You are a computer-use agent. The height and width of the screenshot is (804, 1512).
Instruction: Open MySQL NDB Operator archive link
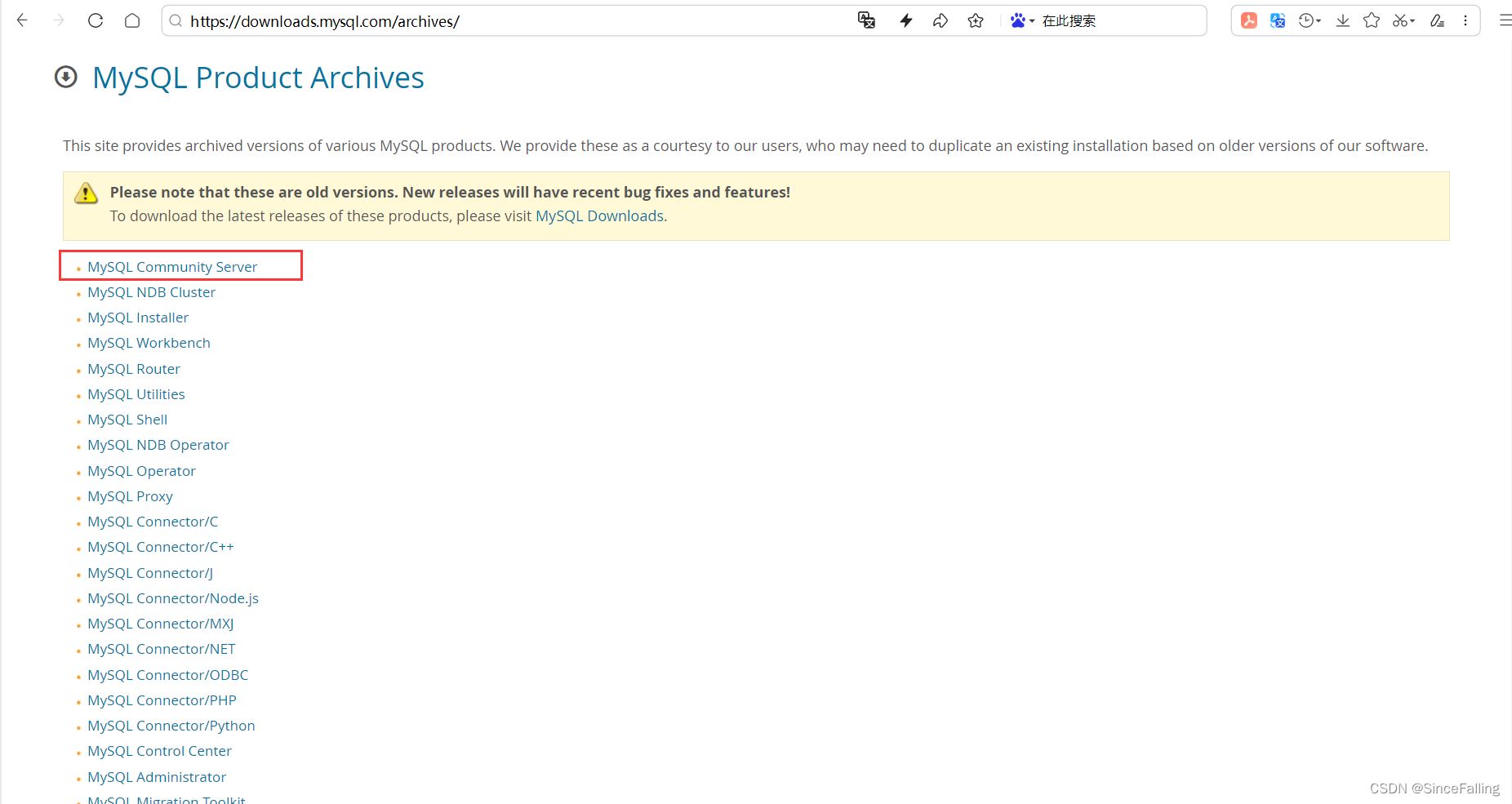[158, 445]
